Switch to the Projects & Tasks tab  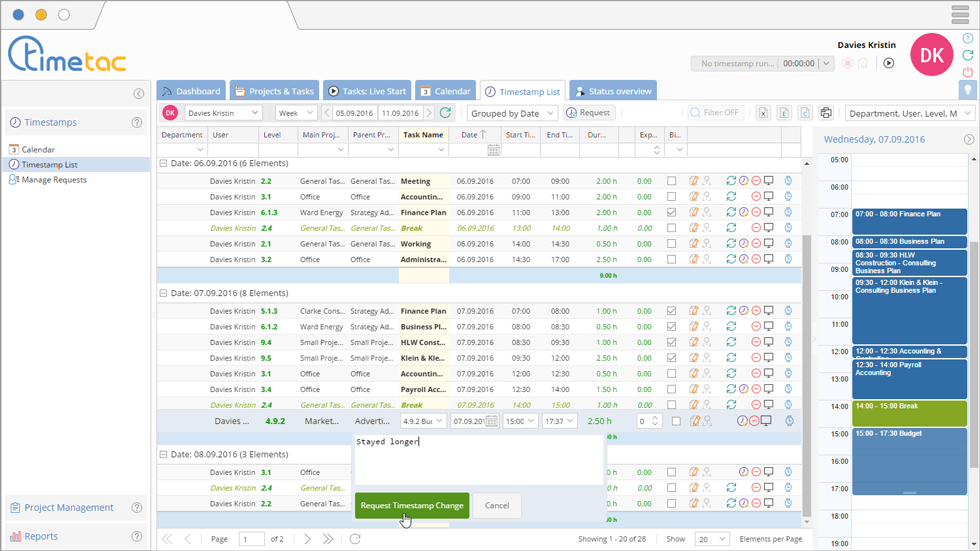click(x=273, y=91)
